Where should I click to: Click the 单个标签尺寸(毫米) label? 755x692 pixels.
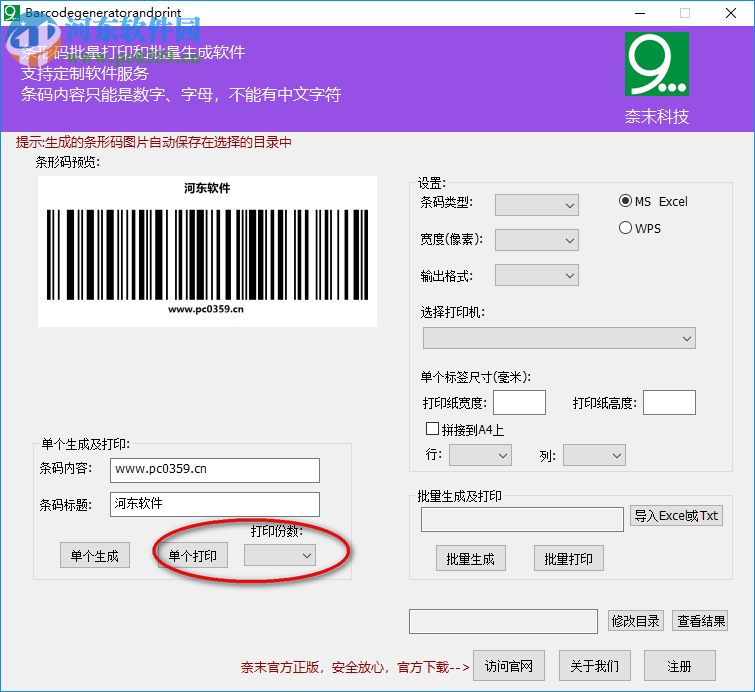click(476, 377)
